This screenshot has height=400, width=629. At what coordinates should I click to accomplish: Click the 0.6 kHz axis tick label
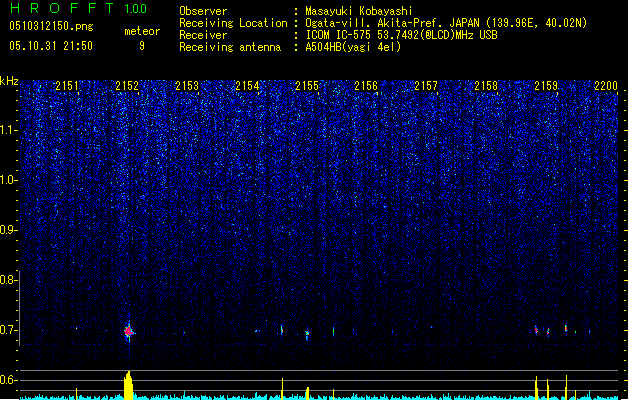click(9, 380)
